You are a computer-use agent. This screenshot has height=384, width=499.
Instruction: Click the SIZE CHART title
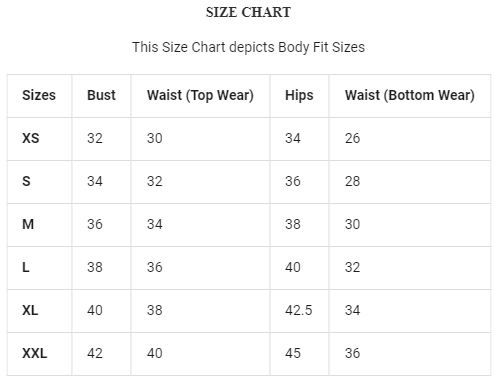click(x=248, y=13)
